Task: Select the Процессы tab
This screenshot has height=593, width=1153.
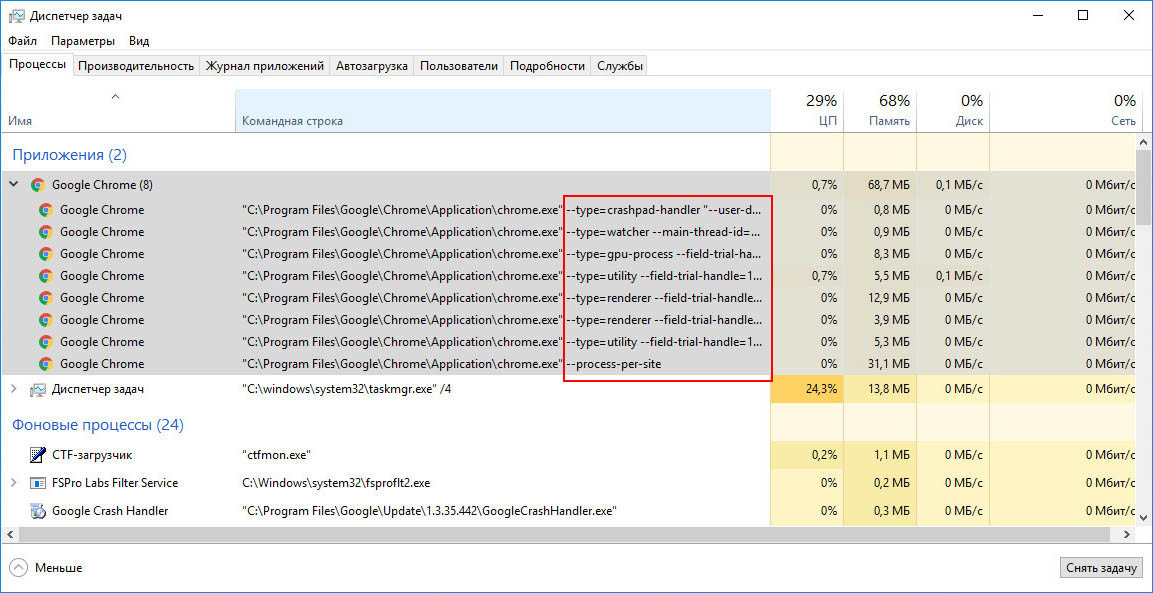Action: pos(37,65)
